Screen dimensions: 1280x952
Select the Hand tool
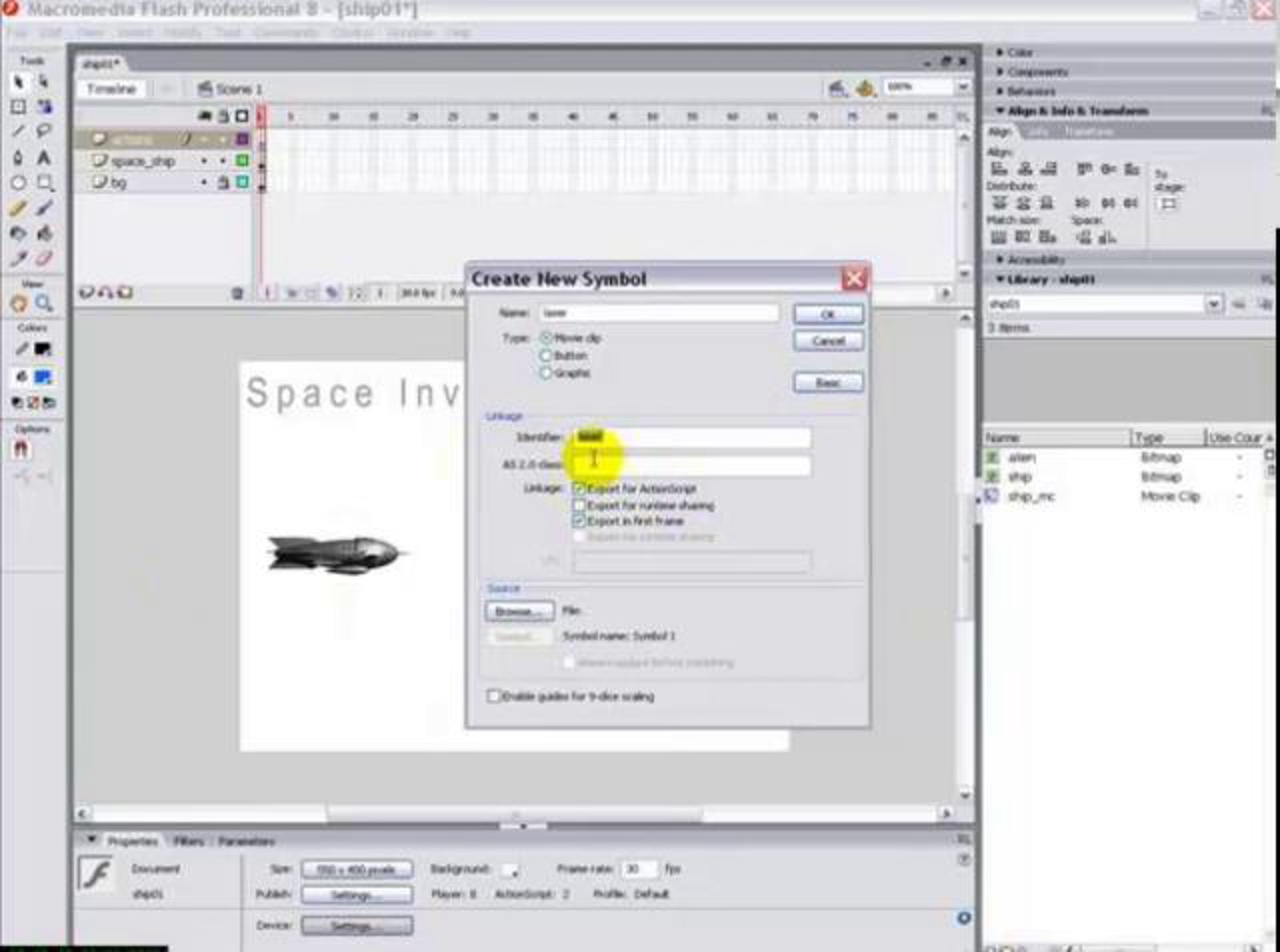(19, 303)
